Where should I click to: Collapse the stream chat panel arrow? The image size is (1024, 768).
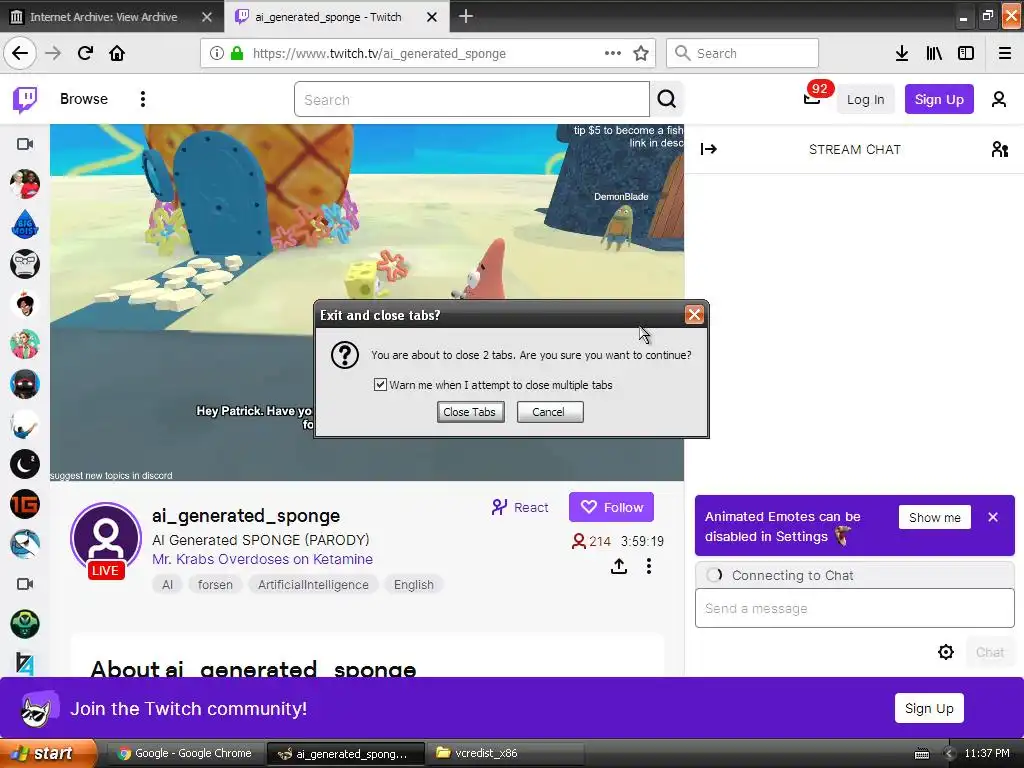click(x=709, y=150)
